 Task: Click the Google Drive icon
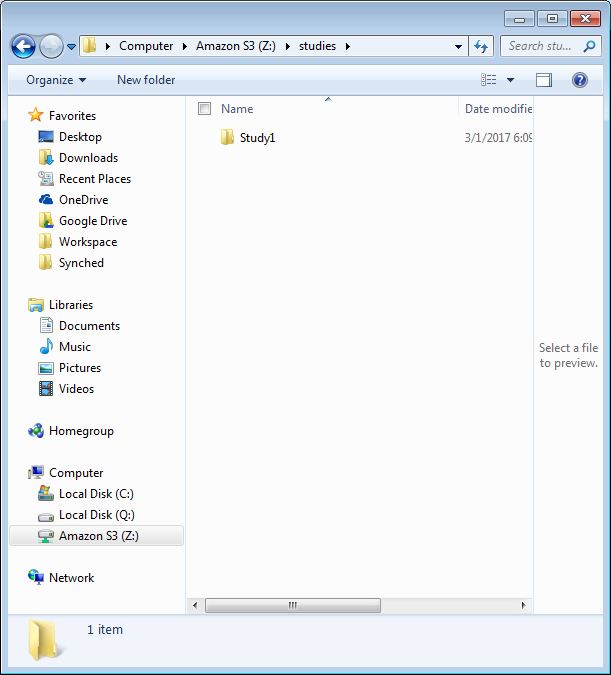click(x=46, y=220)
